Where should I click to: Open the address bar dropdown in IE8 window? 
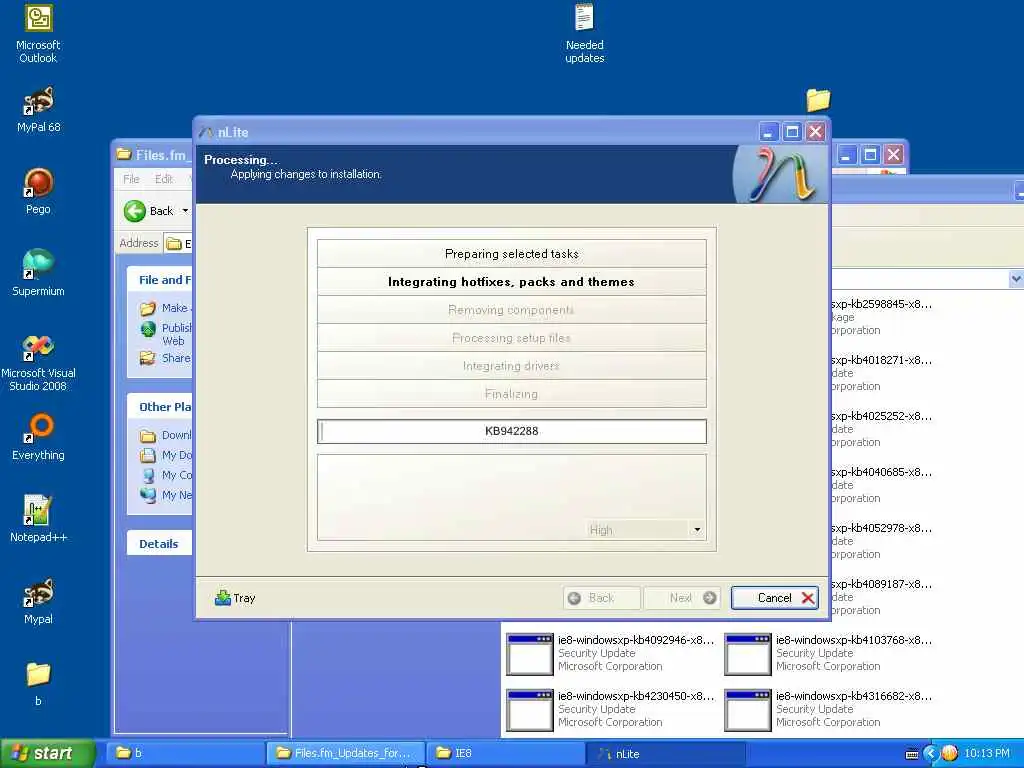[x=1016, y=280]
